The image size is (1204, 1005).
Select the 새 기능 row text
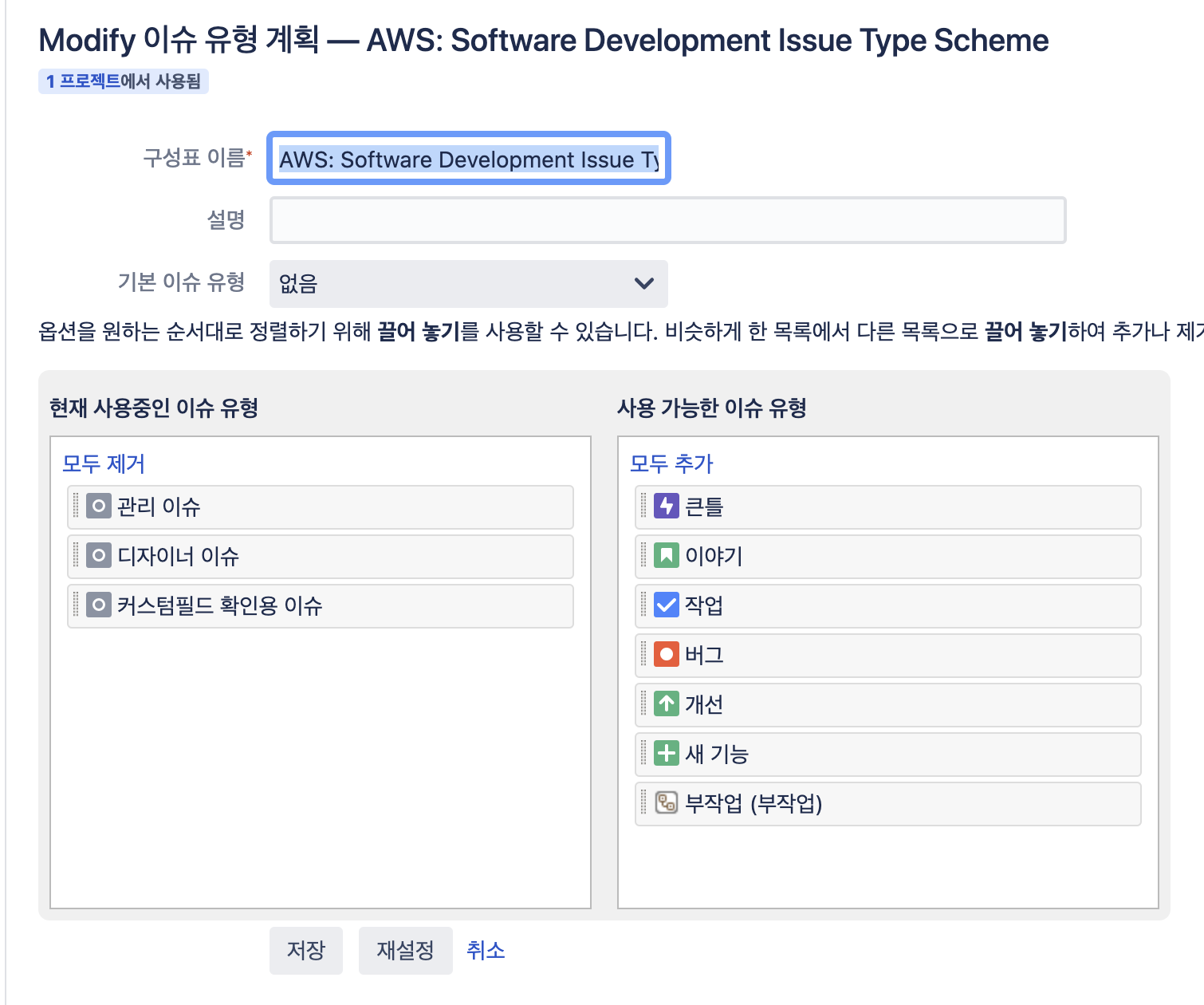click(717, 754)
